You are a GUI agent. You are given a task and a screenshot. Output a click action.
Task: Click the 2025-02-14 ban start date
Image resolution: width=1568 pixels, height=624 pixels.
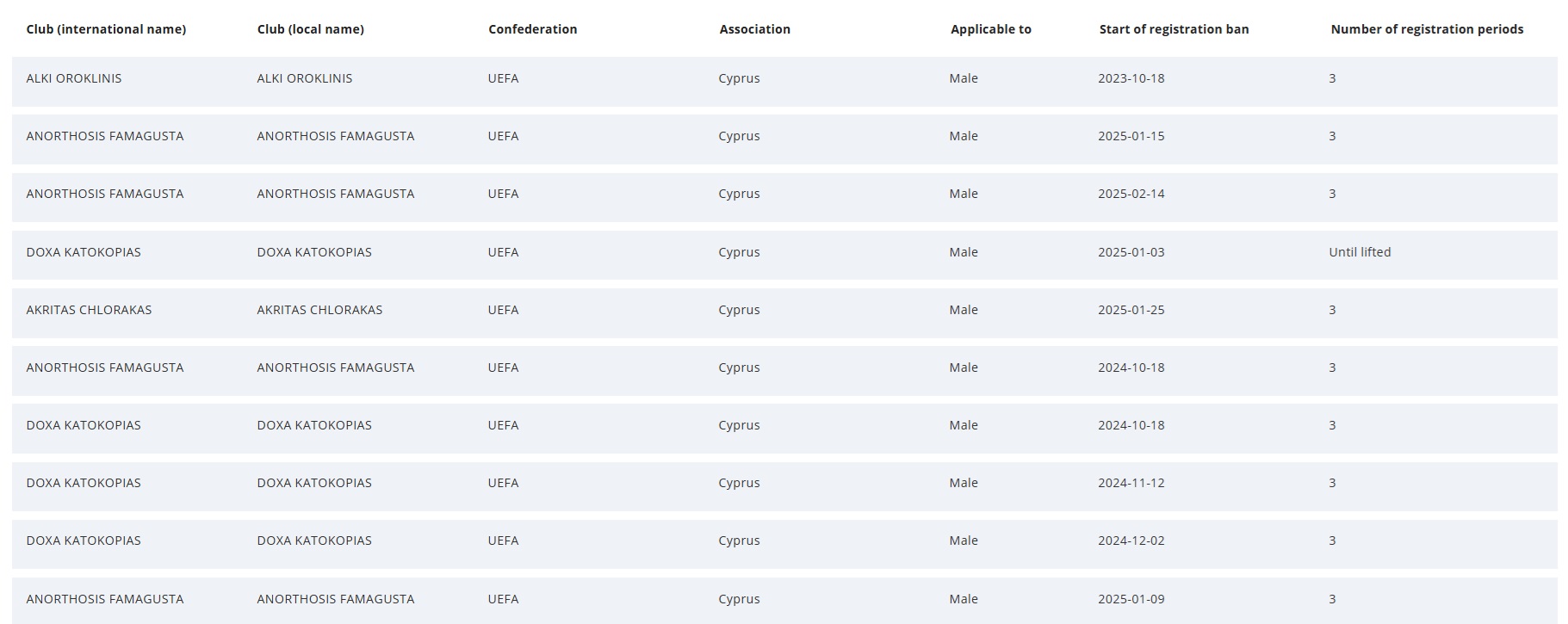[1131, 194]
